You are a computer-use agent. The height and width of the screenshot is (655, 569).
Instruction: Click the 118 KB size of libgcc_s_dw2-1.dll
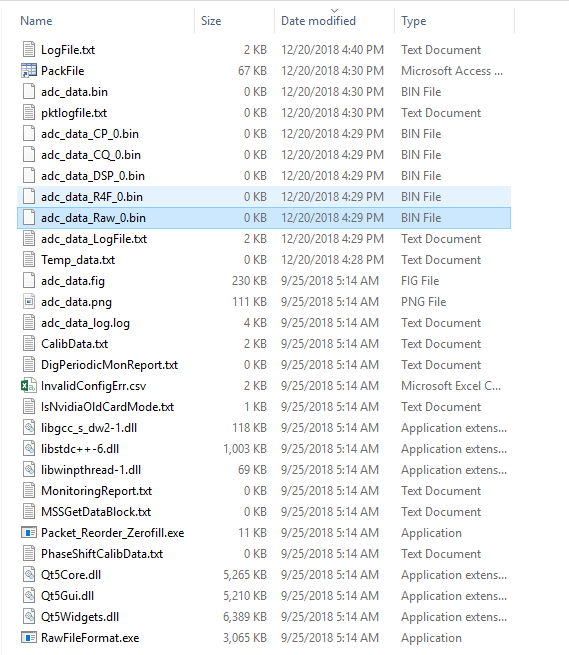(249, 427)
